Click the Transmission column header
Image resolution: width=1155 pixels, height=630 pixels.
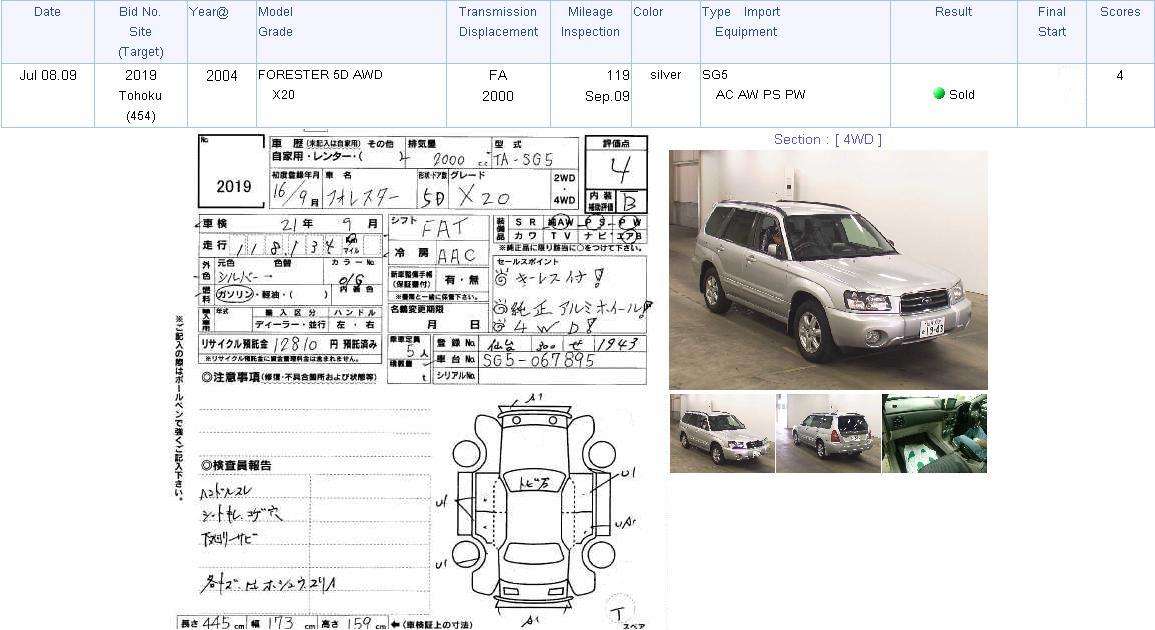coord(498,12)
